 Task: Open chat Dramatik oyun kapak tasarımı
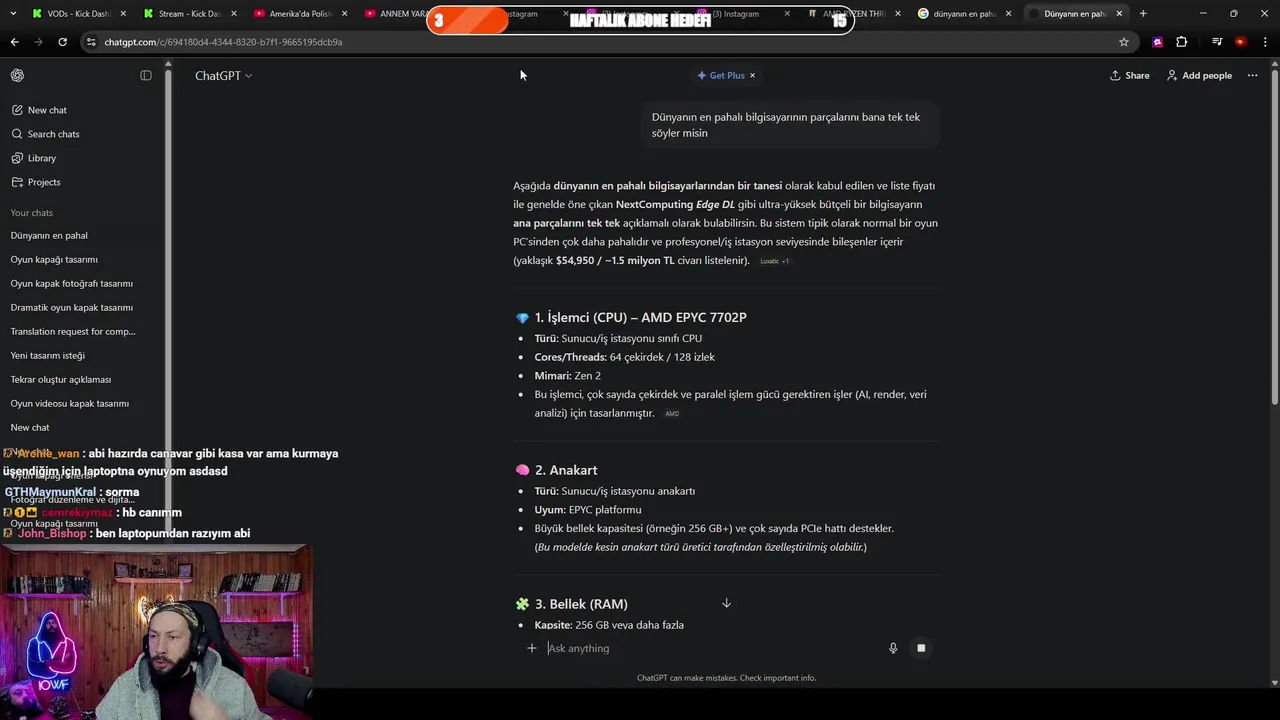71,308
